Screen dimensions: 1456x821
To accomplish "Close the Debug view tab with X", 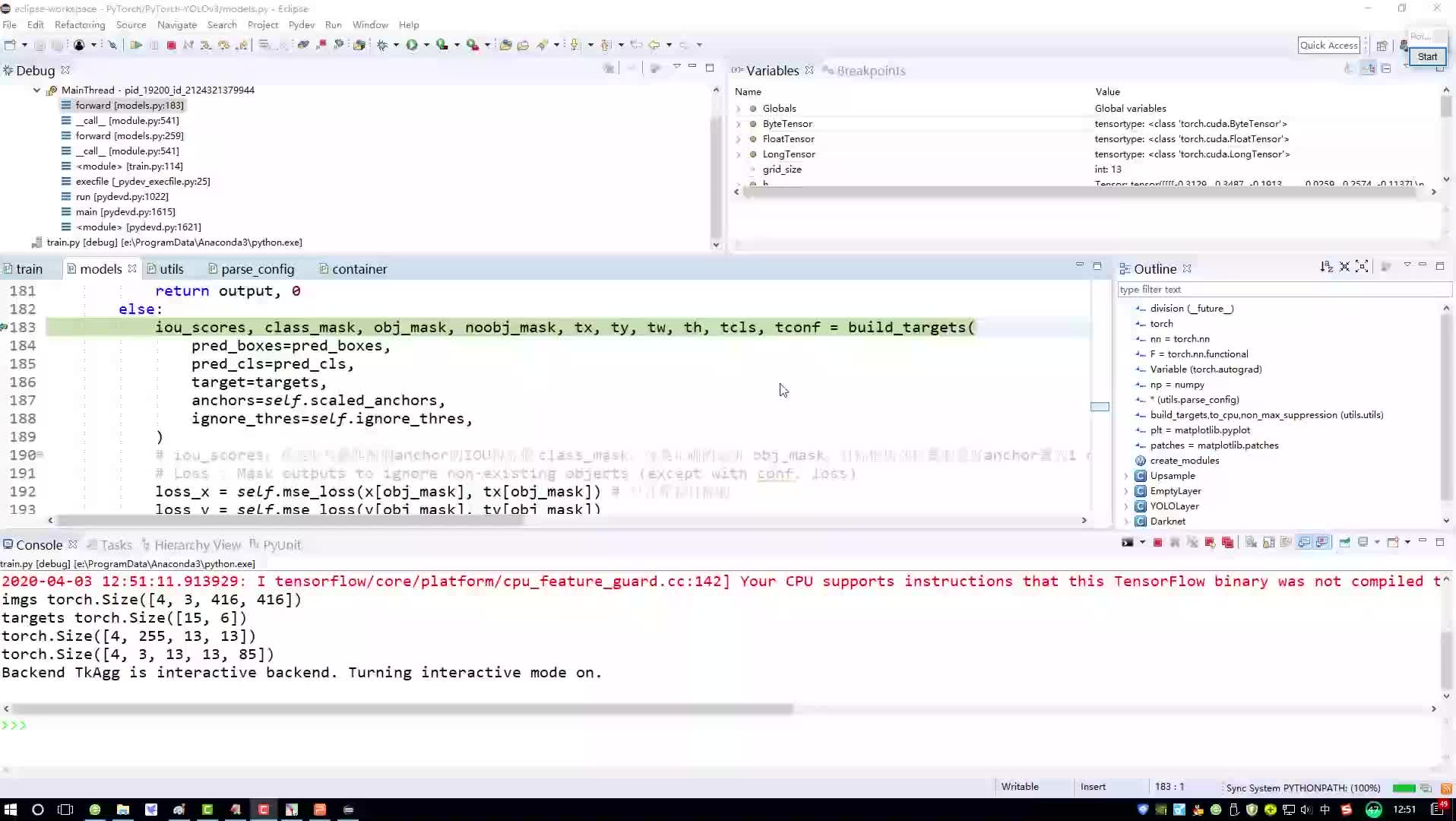I will 65,70.
